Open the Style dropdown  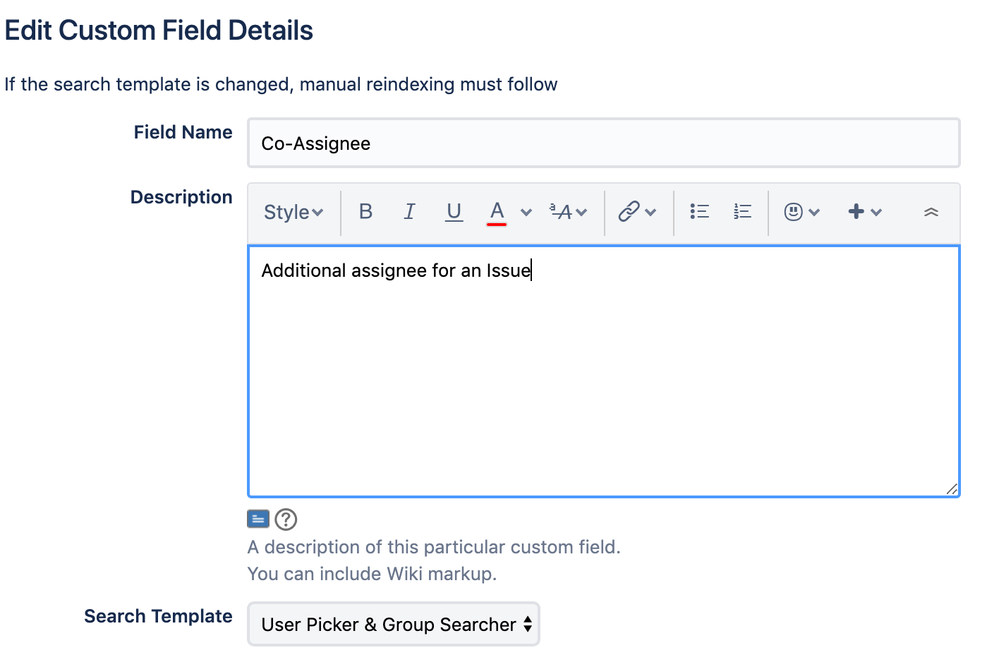coord(293,212)
